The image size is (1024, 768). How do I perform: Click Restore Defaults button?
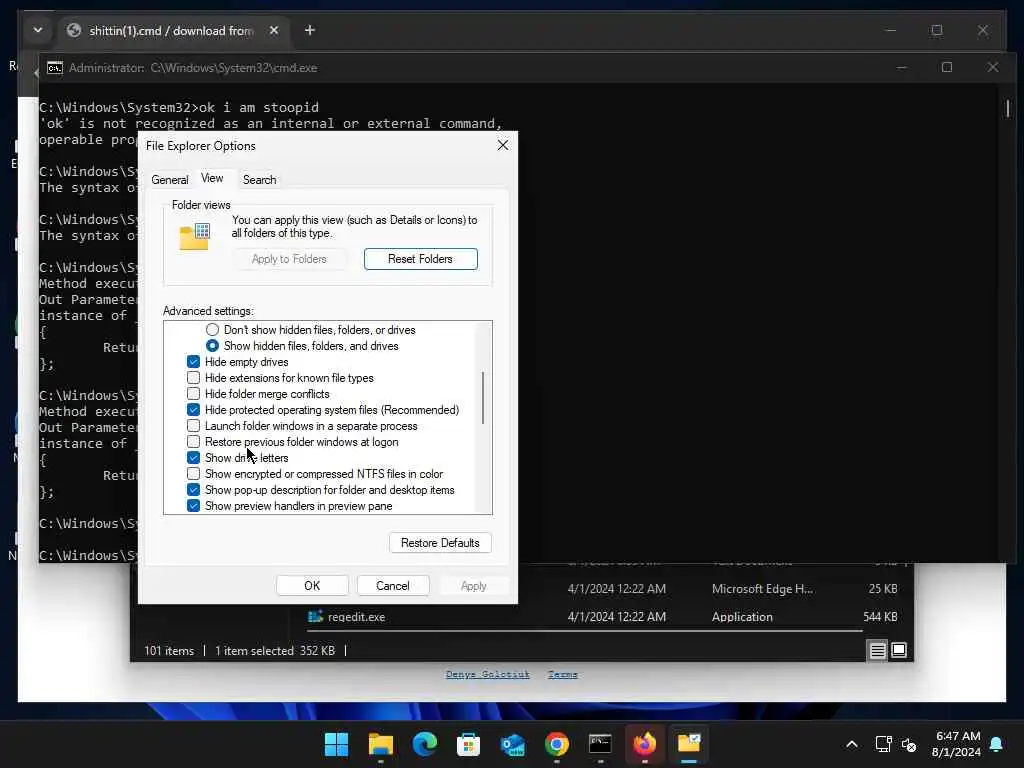(440, 543)
